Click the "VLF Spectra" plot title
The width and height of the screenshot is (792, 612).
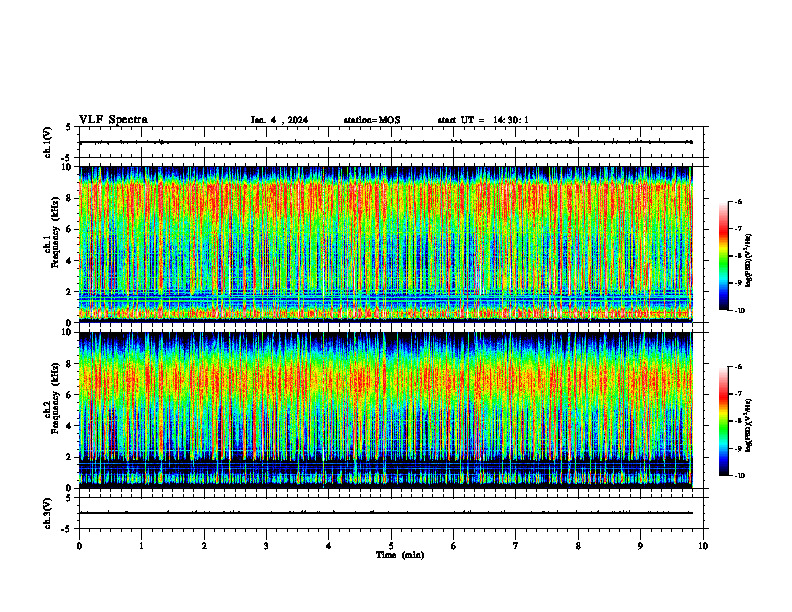[113, 120]
